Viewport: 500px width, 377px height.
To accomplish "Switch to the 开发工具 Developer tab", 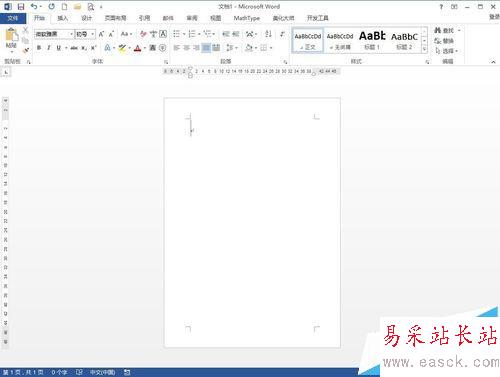I will (317, 18).
